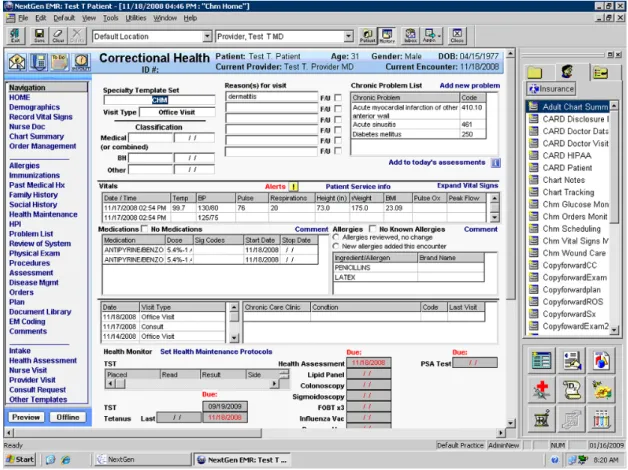628x470 pixels.
Task: Click Add to today's assessments link
Action: click(x=437, y=162)
